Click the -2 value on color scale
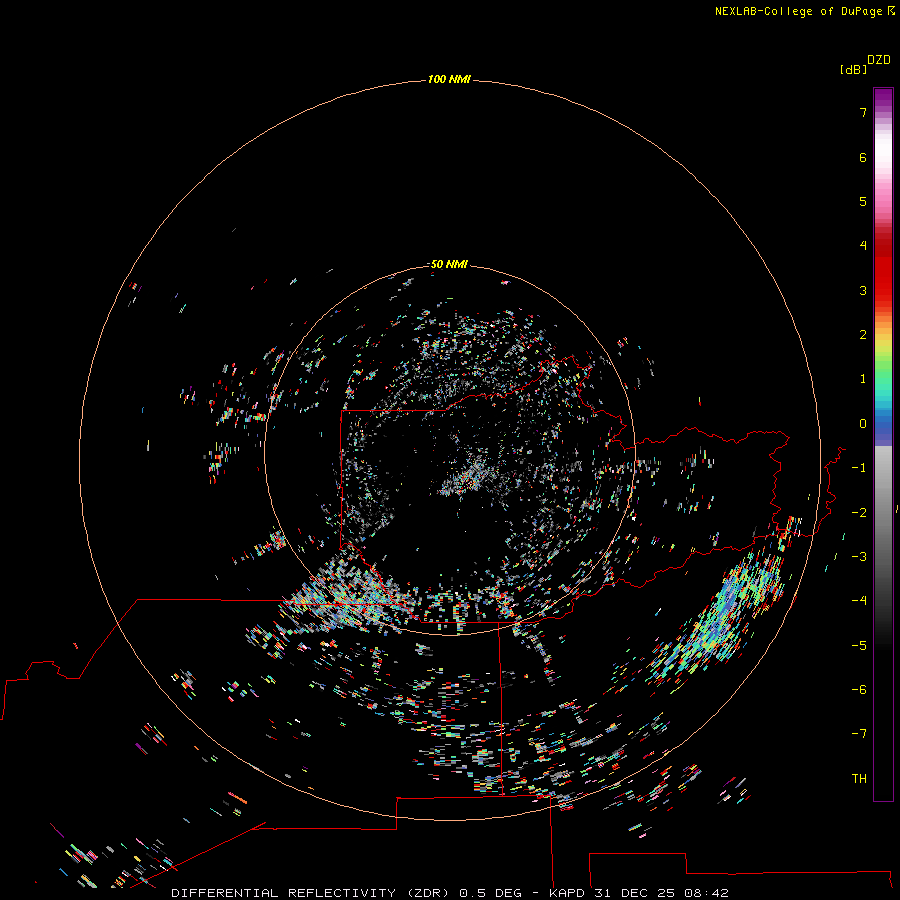The image size is (900, 900). pos(859,513)
